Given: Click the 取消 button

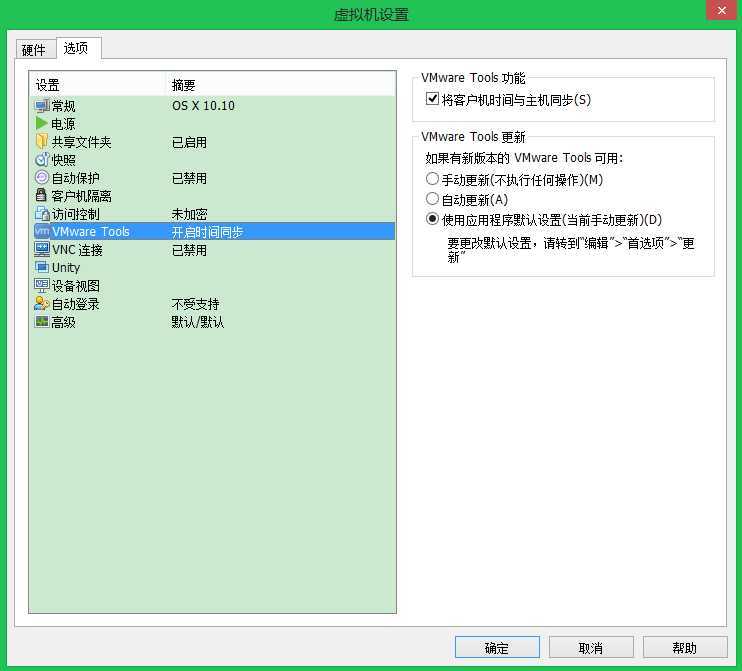Looking at the screenshot, I should click(591, 647).
